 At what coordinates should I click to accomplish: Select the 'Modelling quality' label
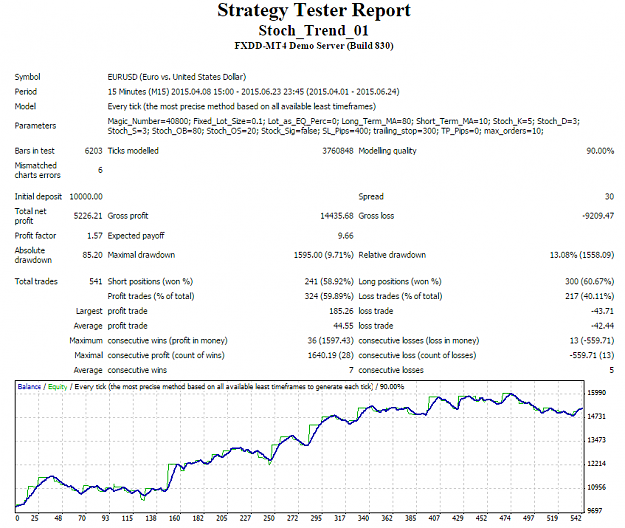(387, 151)
